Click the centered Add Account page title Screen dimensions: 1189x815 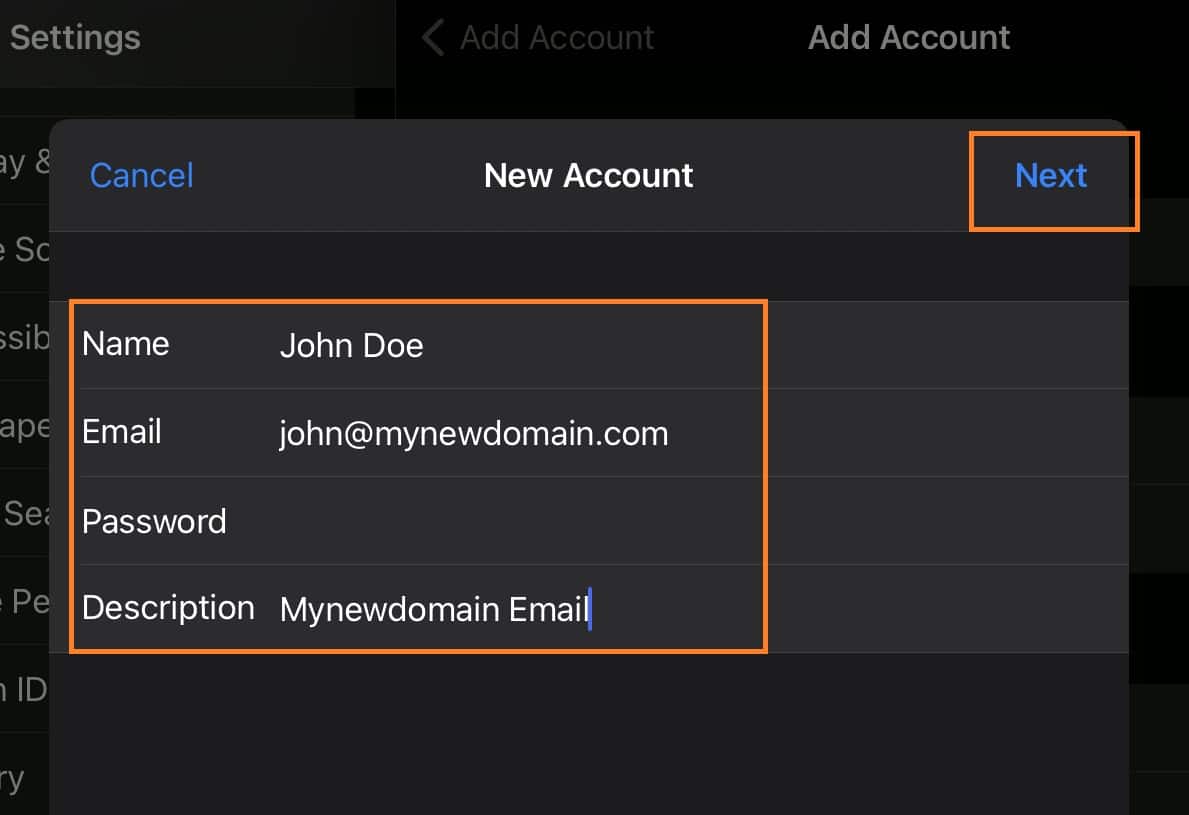click(x=908, y=38)
